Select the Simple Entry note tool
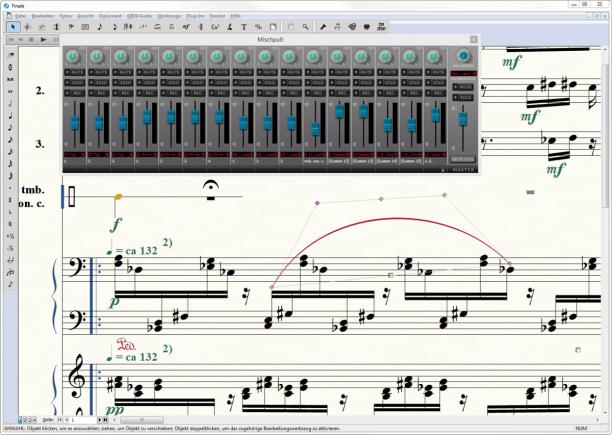The image size is (612, 435). pyautogui.click(x=100, y=27)
